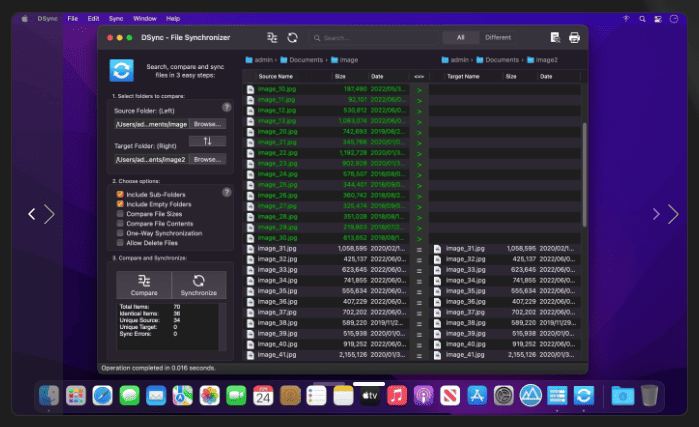The image size is (699, 427).
Task: Click the file icon of source image_41.jpg
Action: (250, 355)
